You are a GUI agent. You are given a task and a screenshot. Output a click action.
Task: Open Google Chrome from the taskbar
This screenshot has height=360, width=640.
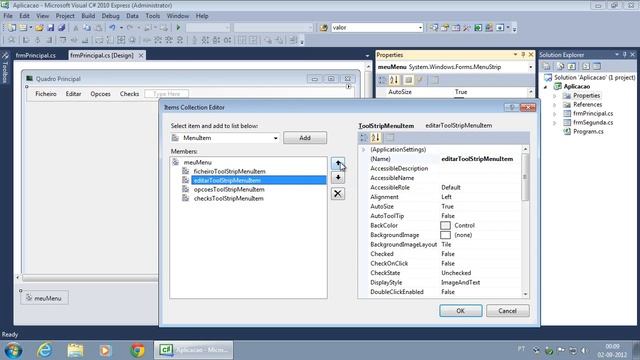pyautogui.click(x=137, y=350)
